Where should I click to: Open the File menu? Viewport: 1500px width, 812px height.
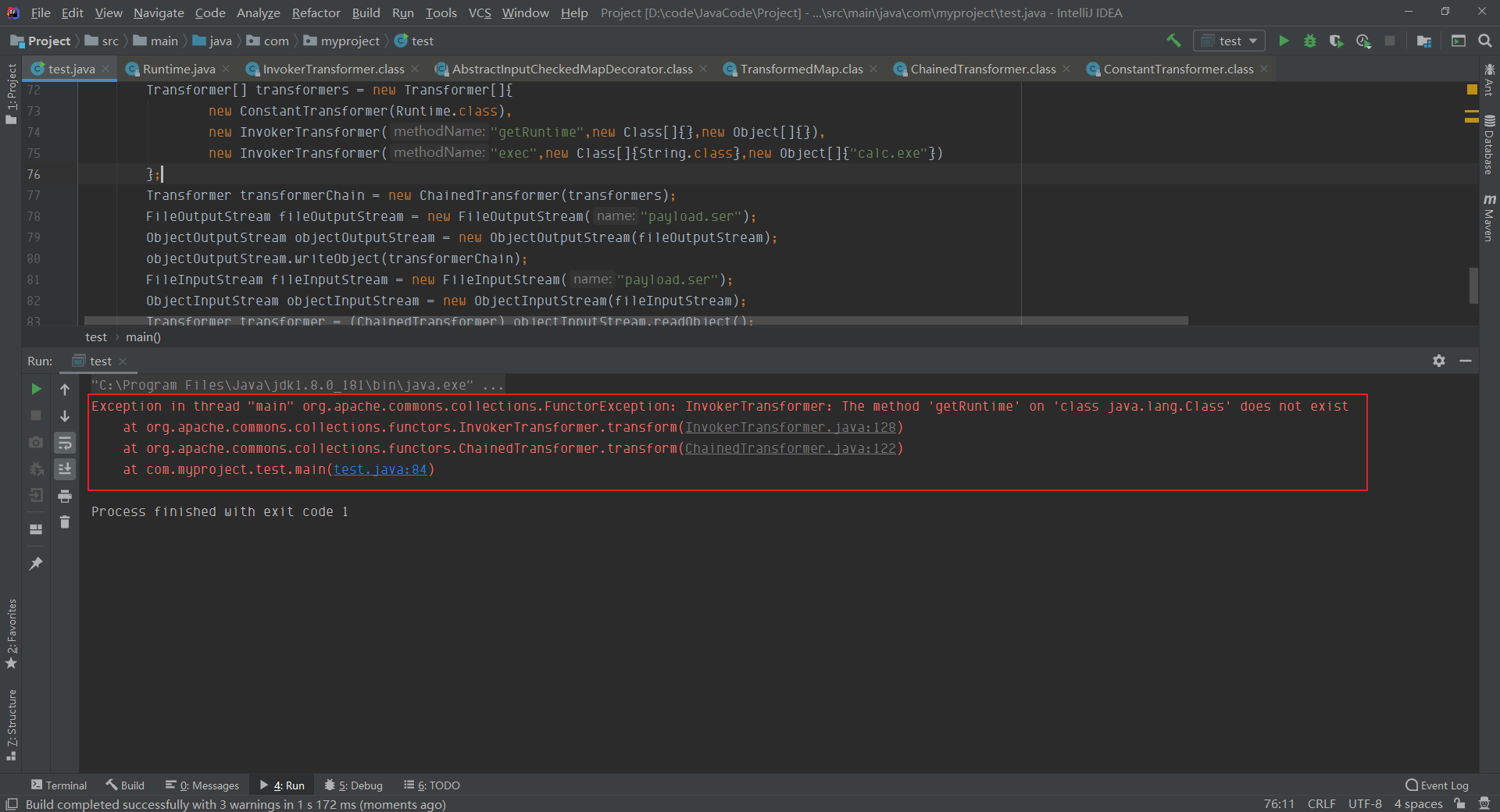[41, 12]
